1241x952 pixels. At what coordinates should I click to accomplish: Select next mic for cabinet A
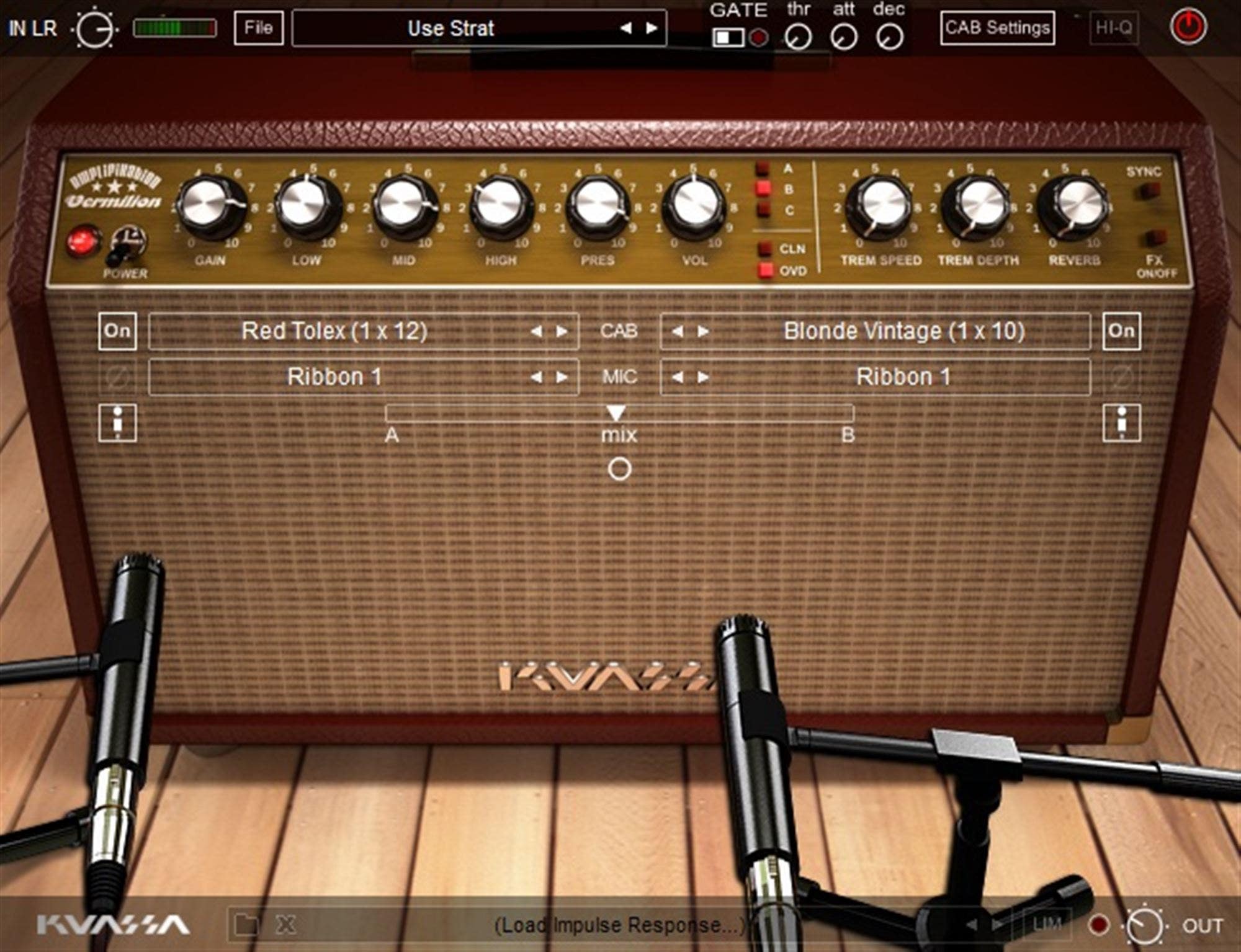[562, 377]
